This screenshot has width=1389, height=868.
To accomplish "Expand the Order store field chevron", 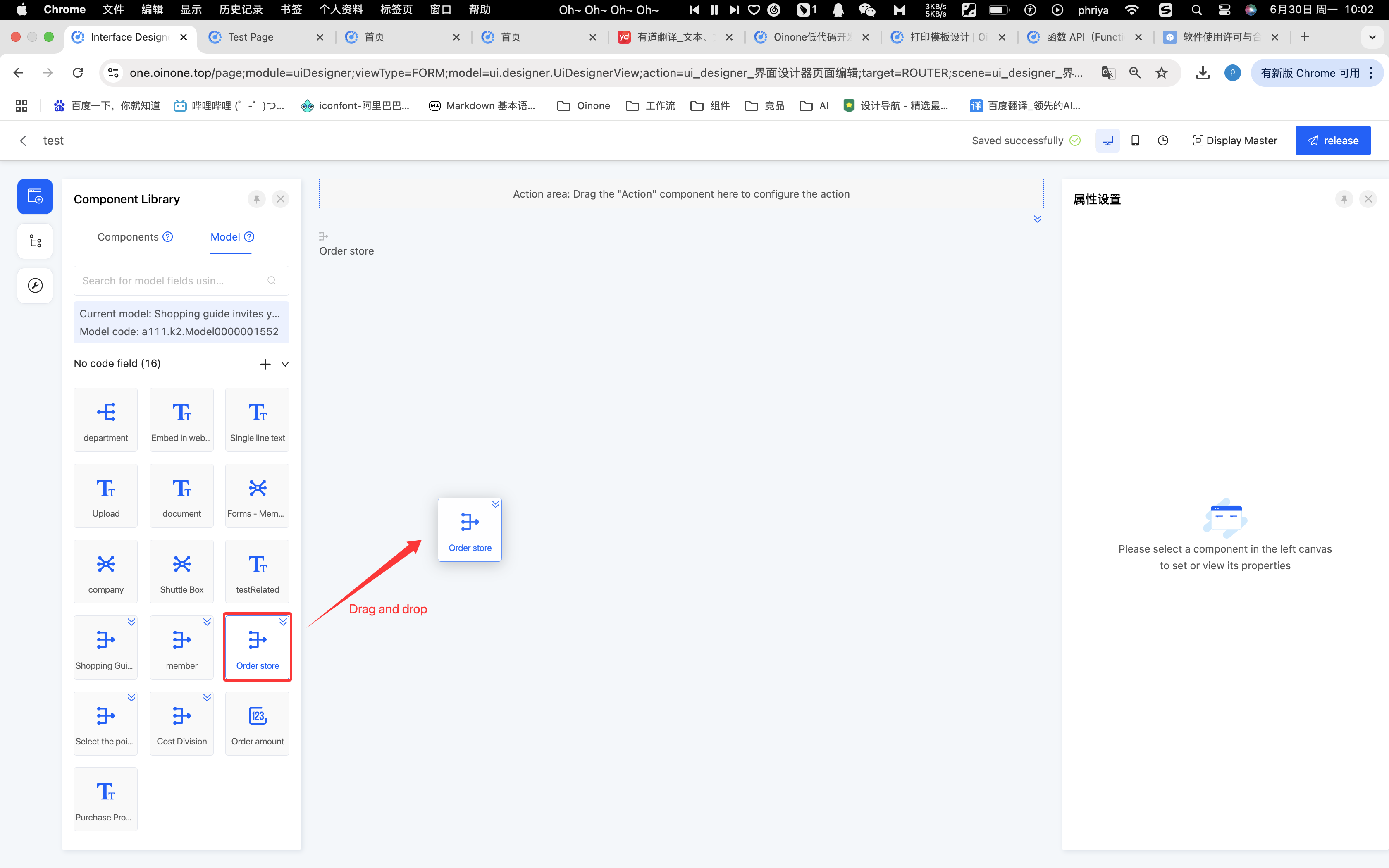I will 283,622.
